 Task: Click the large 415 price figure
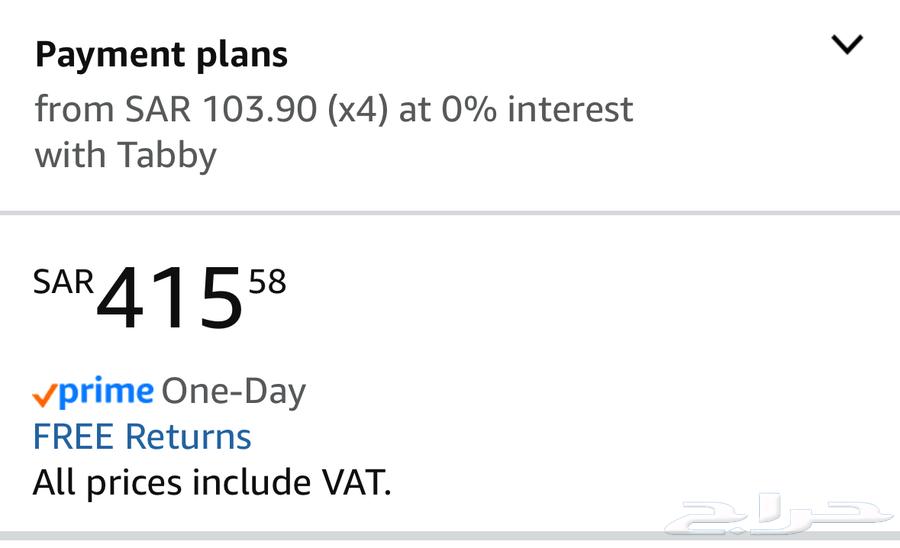(x=170, y=299)
